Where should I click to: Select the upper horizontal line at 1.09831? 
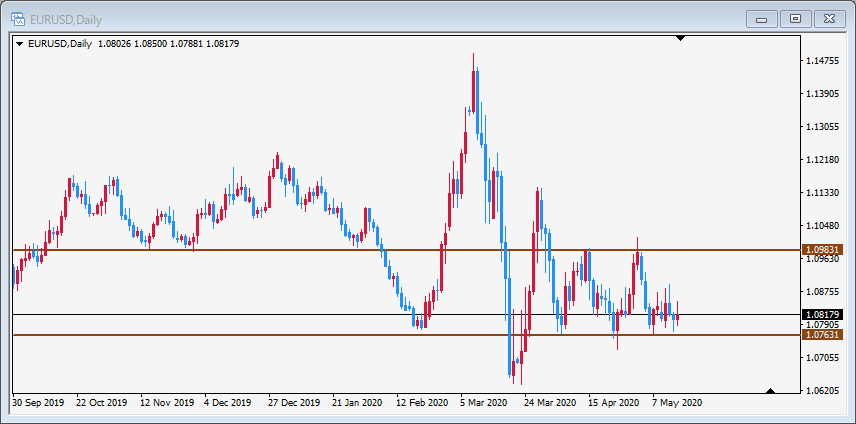click(x=406, y=250)
